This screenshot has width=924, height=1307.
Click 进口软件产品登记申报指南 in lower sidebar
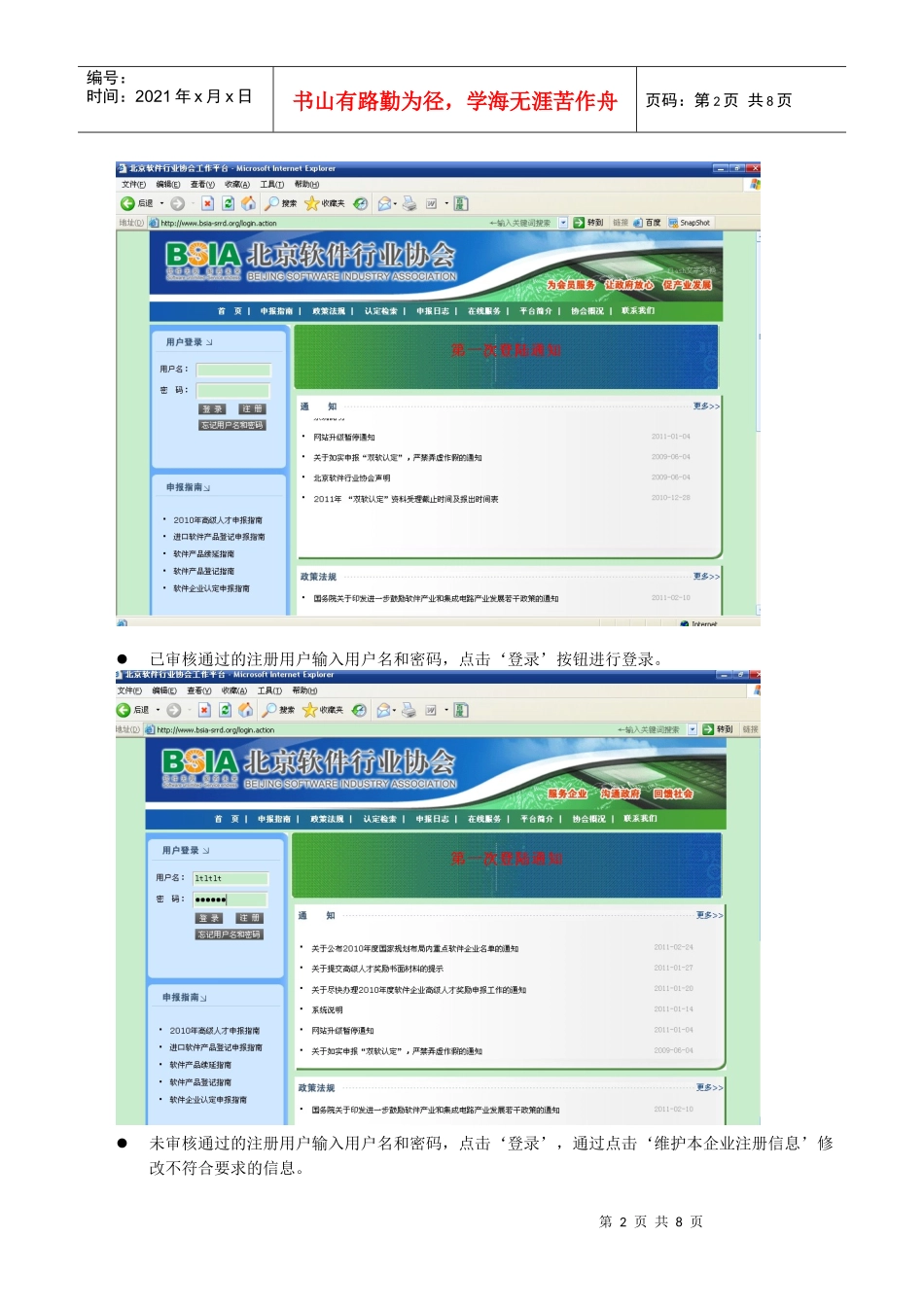point(216,1047)
